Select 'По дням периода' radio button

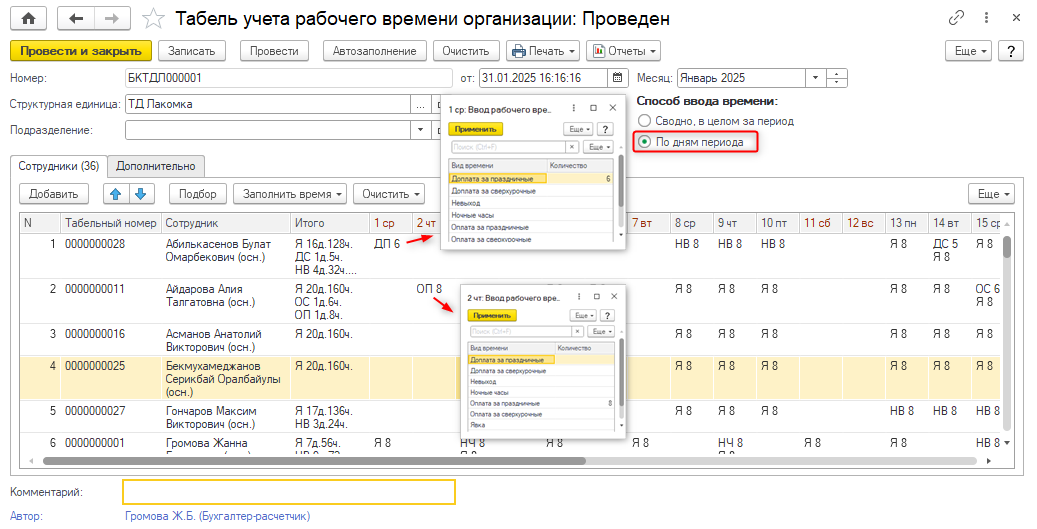[x=644, y=142]
